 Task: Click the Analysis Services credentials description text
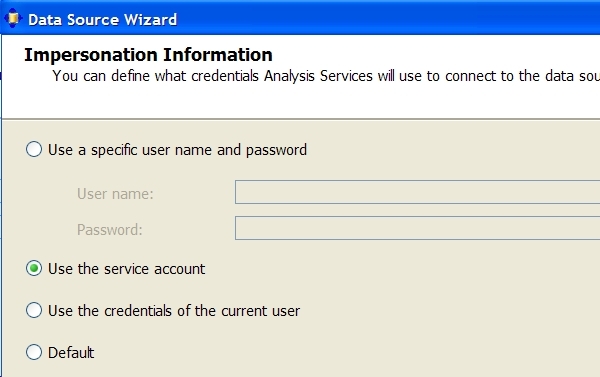326,76
